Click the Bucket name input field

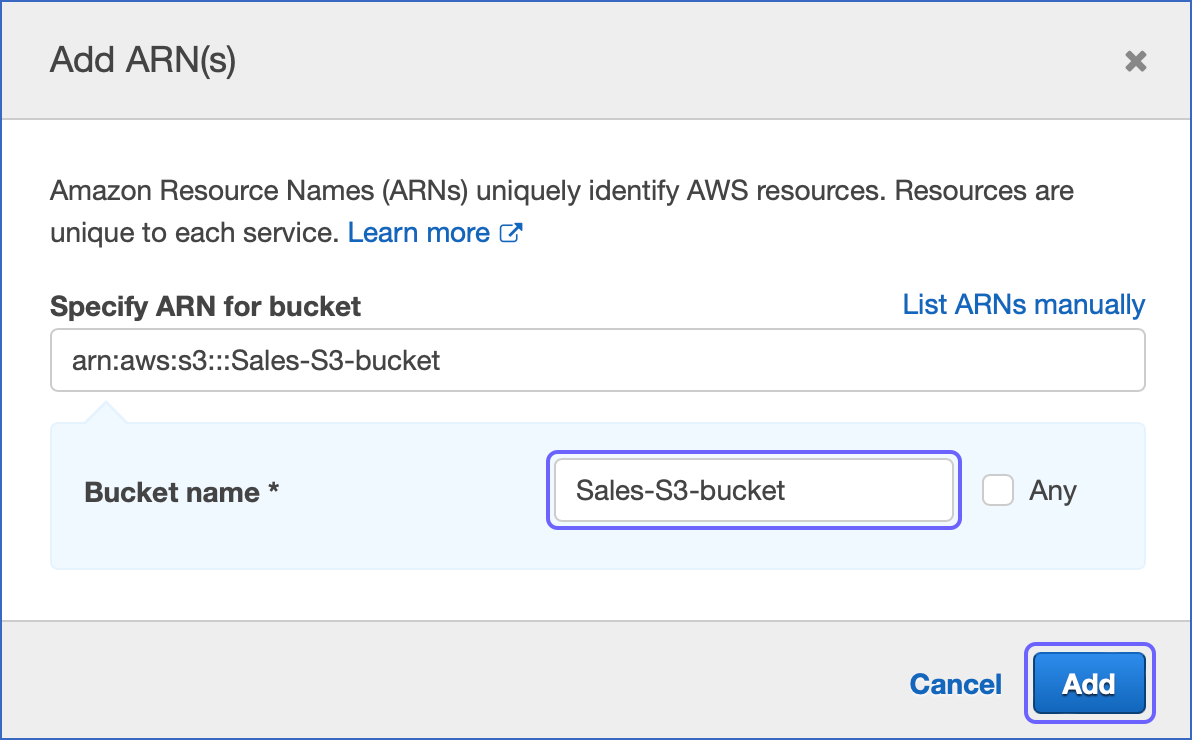753,490
